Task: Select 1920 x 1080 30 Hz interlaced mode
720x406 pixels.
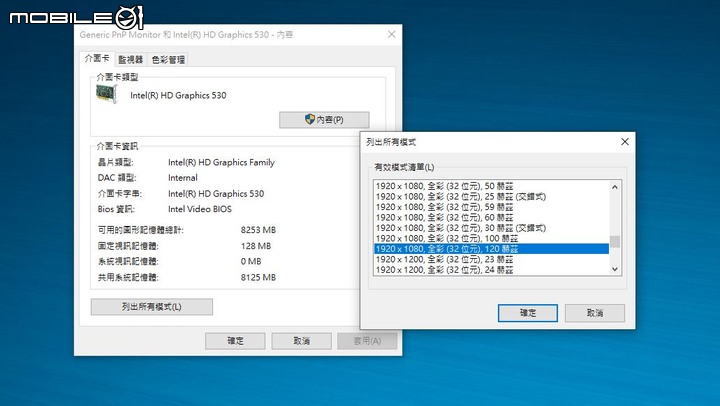Action: coord(491,228)
